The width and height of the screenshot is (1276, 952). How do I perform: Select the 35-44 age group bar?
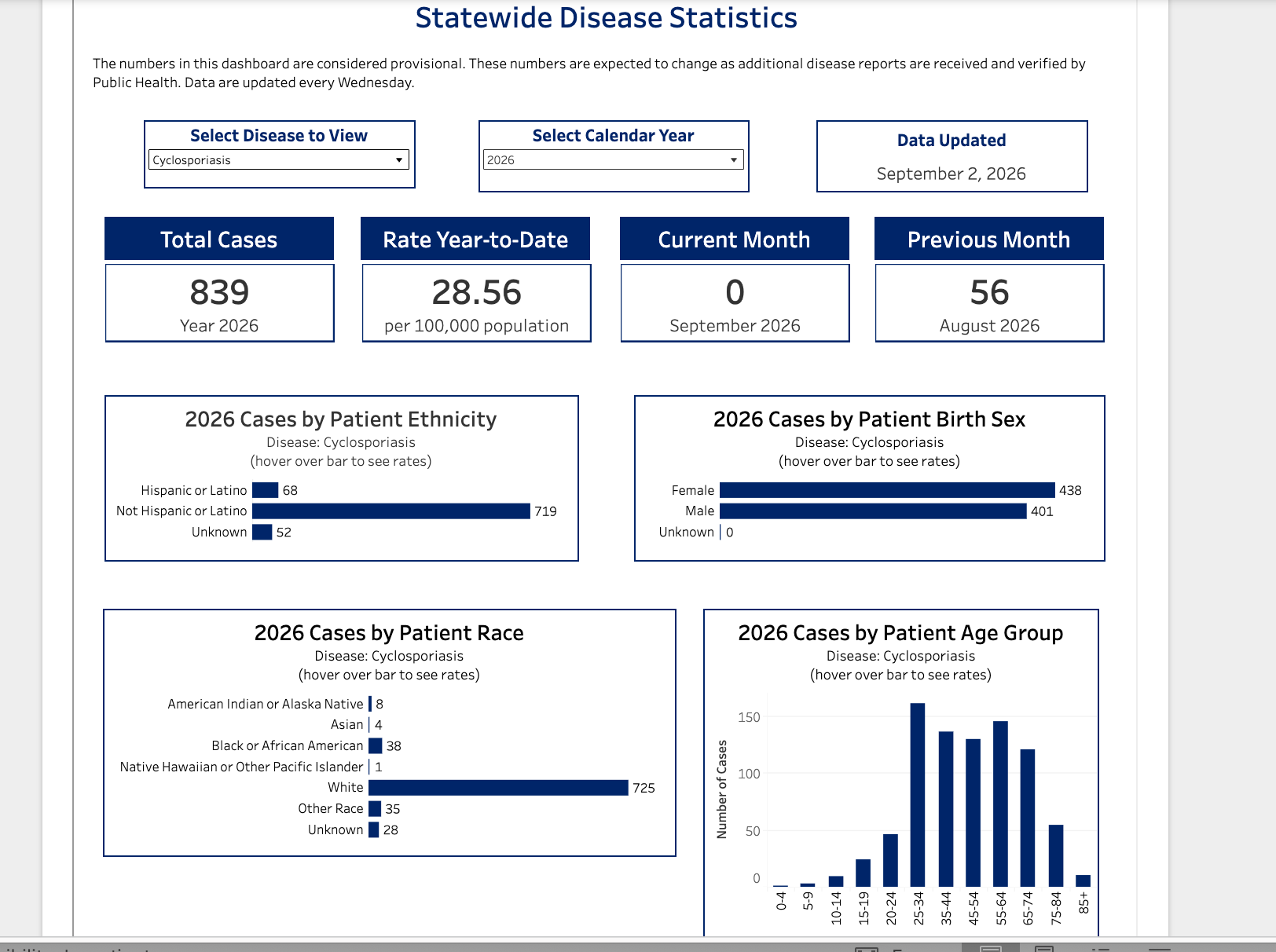click(946, 809)
